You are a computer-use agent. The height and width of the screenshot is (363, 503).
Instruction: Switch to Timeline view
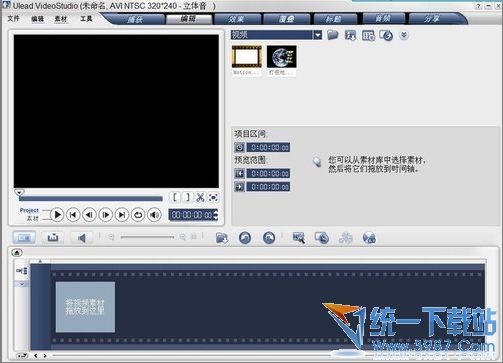click(x=53, y=238)
